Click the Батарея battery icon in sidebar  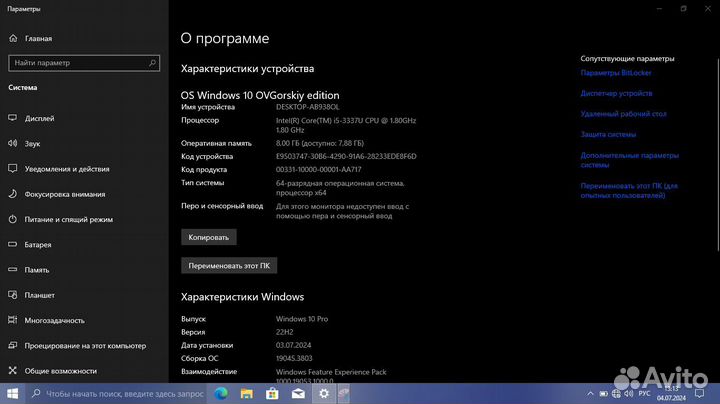13,244
